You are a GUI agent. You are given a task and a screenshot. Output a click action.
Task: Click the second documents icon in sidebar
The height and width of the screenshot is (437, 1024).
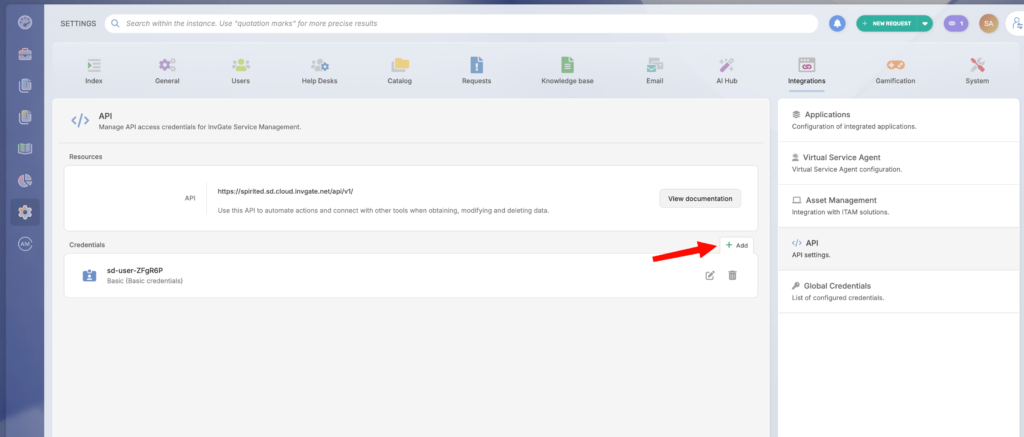coord(25,117)
